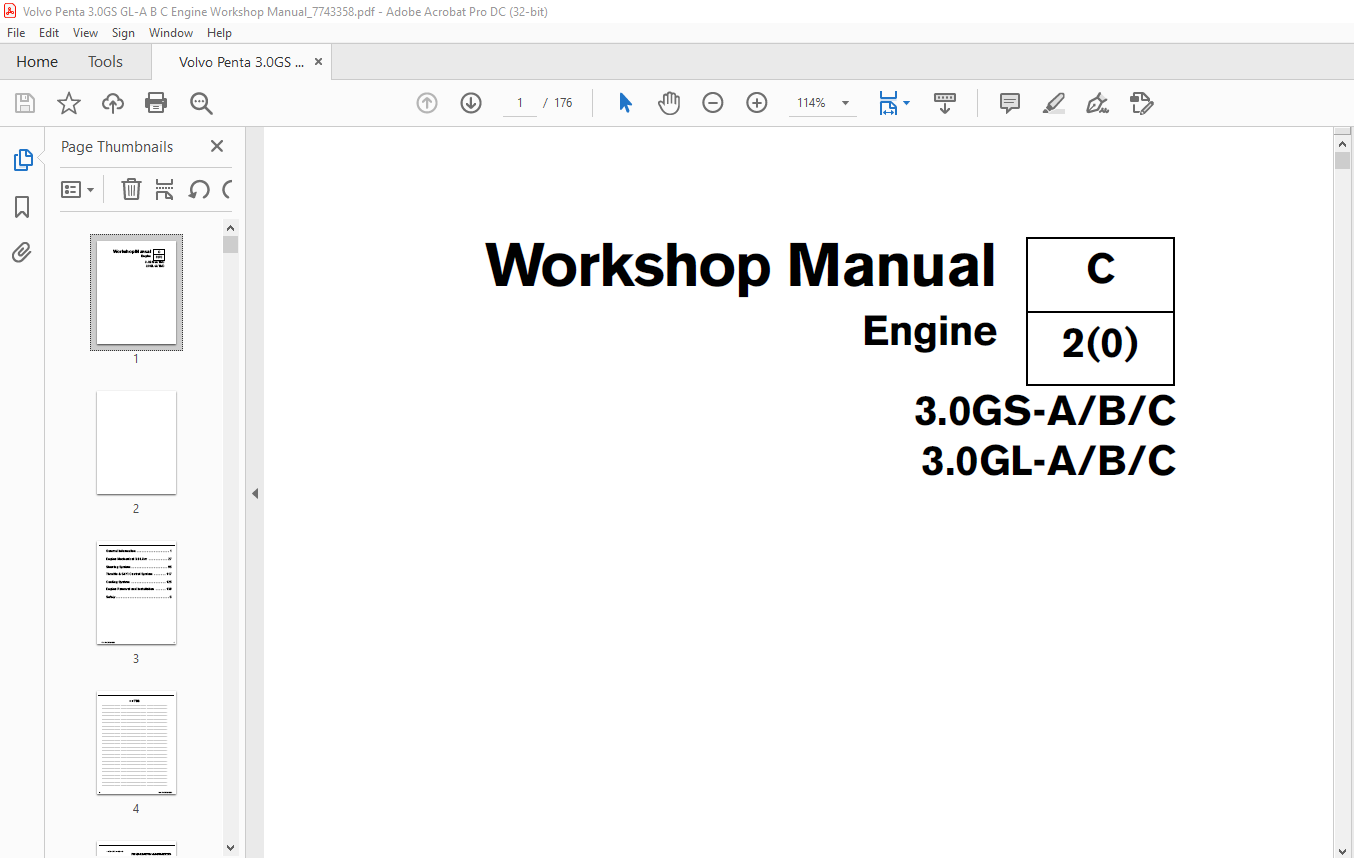
Task: Go to next page with the down arrow
Action: (x=471, y=103)
